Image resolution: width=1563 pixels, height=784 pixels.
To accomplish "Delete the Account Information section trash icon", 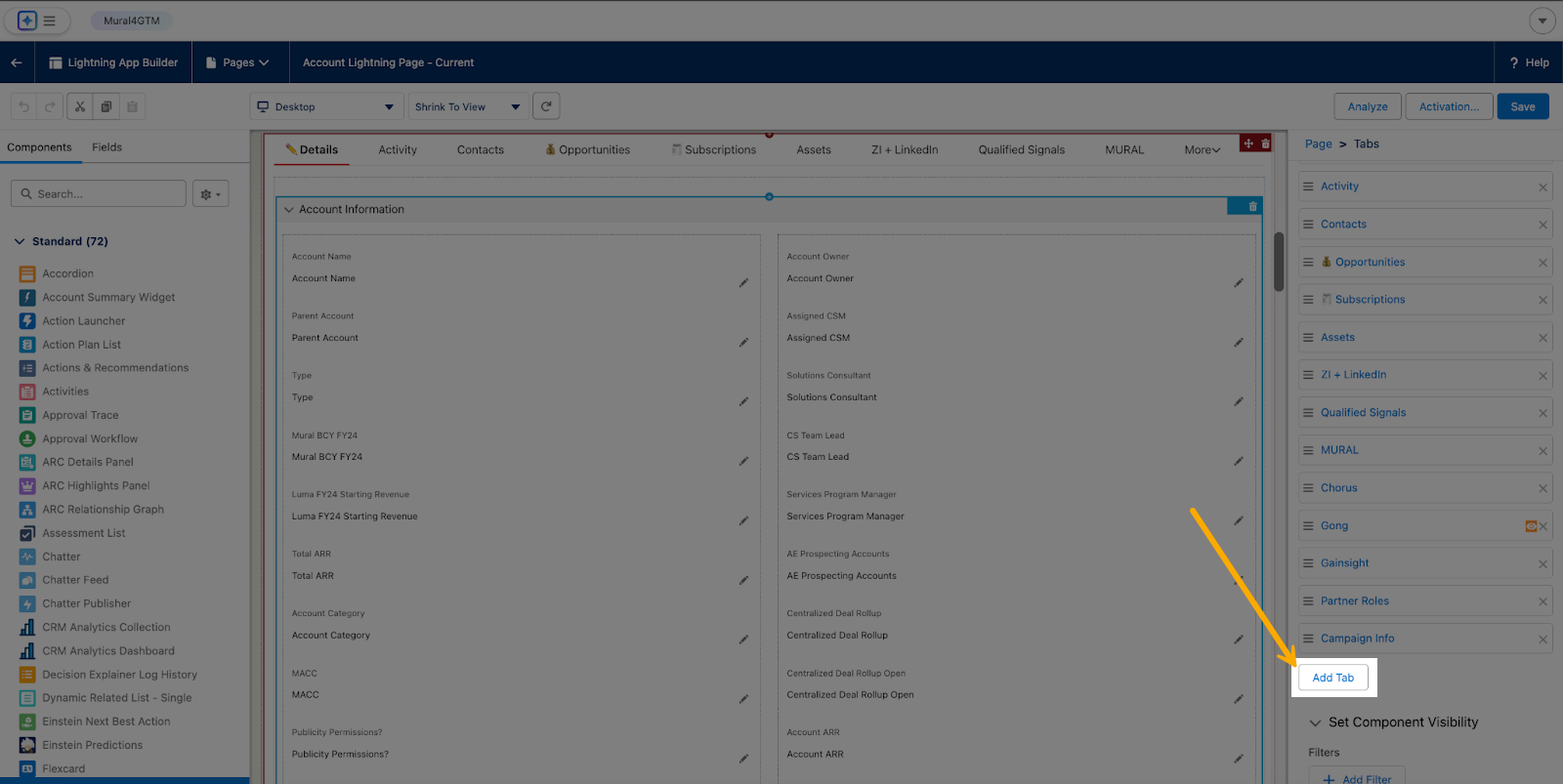I will tap(1252, 206).
